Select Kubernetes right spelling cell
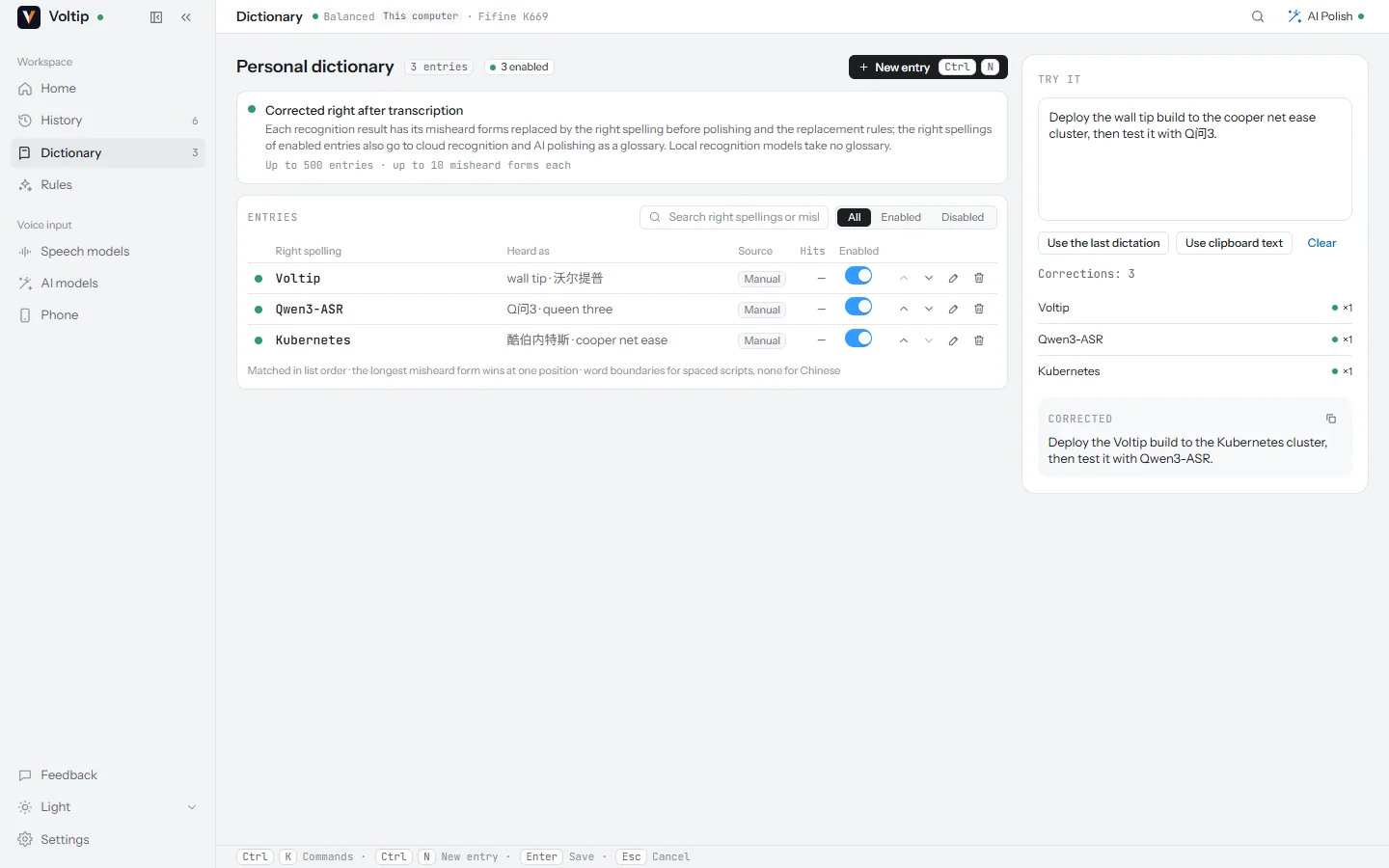Image resolution: width=1389 pixels, height=868 pixels. coord(313,340)
